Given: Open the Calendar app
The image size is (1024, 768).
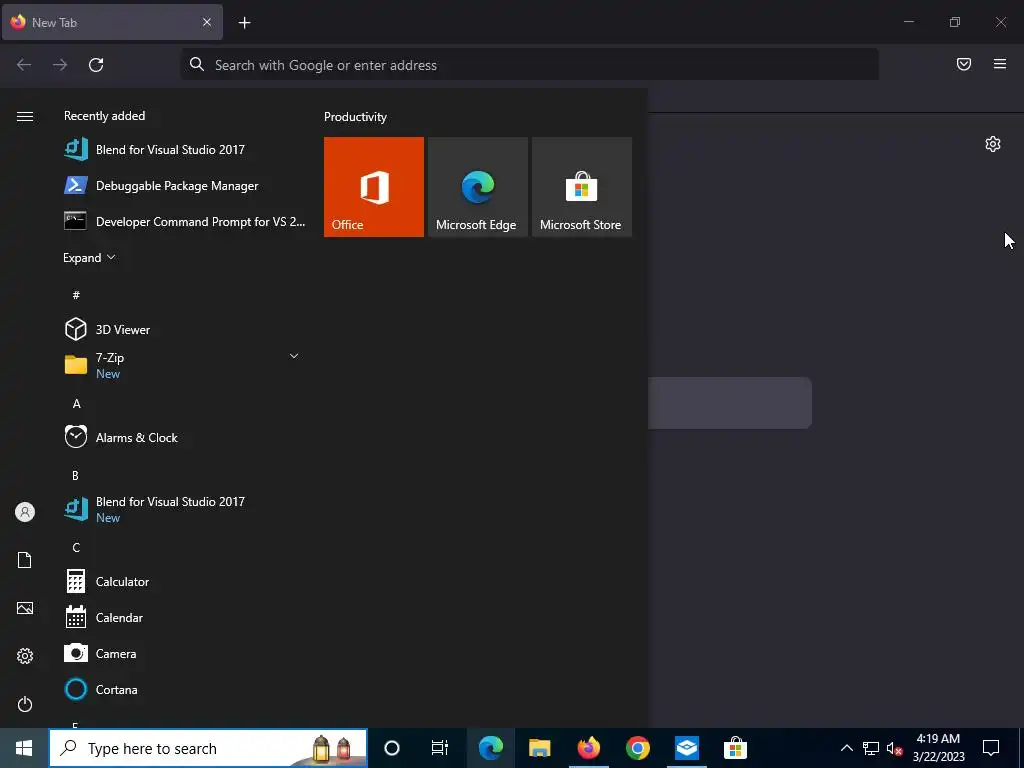Looking at the screenshot, I should point(185,617).
